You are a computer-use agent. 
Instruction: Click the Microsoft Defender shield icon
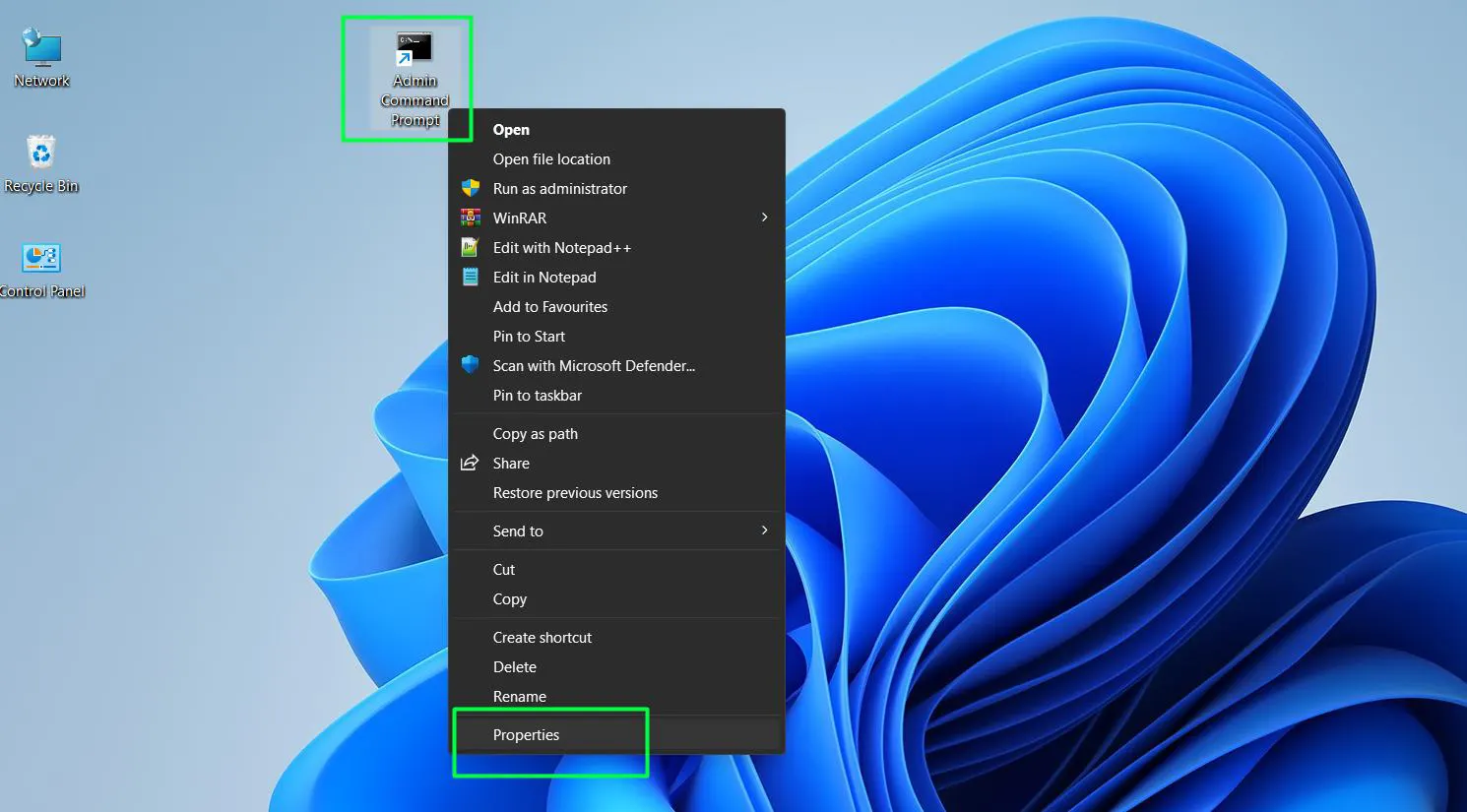(x=471, y=365)
